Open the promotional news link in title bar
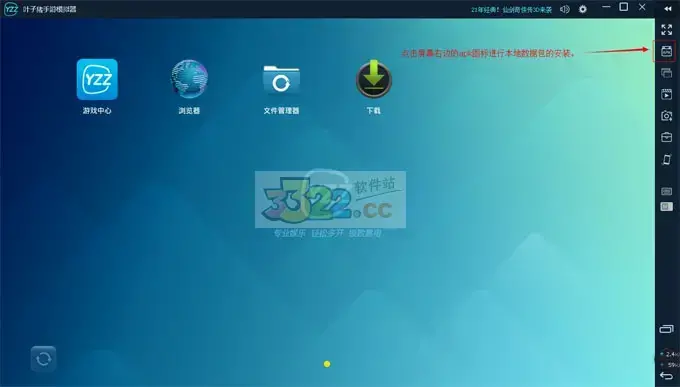 coord(512,10)
